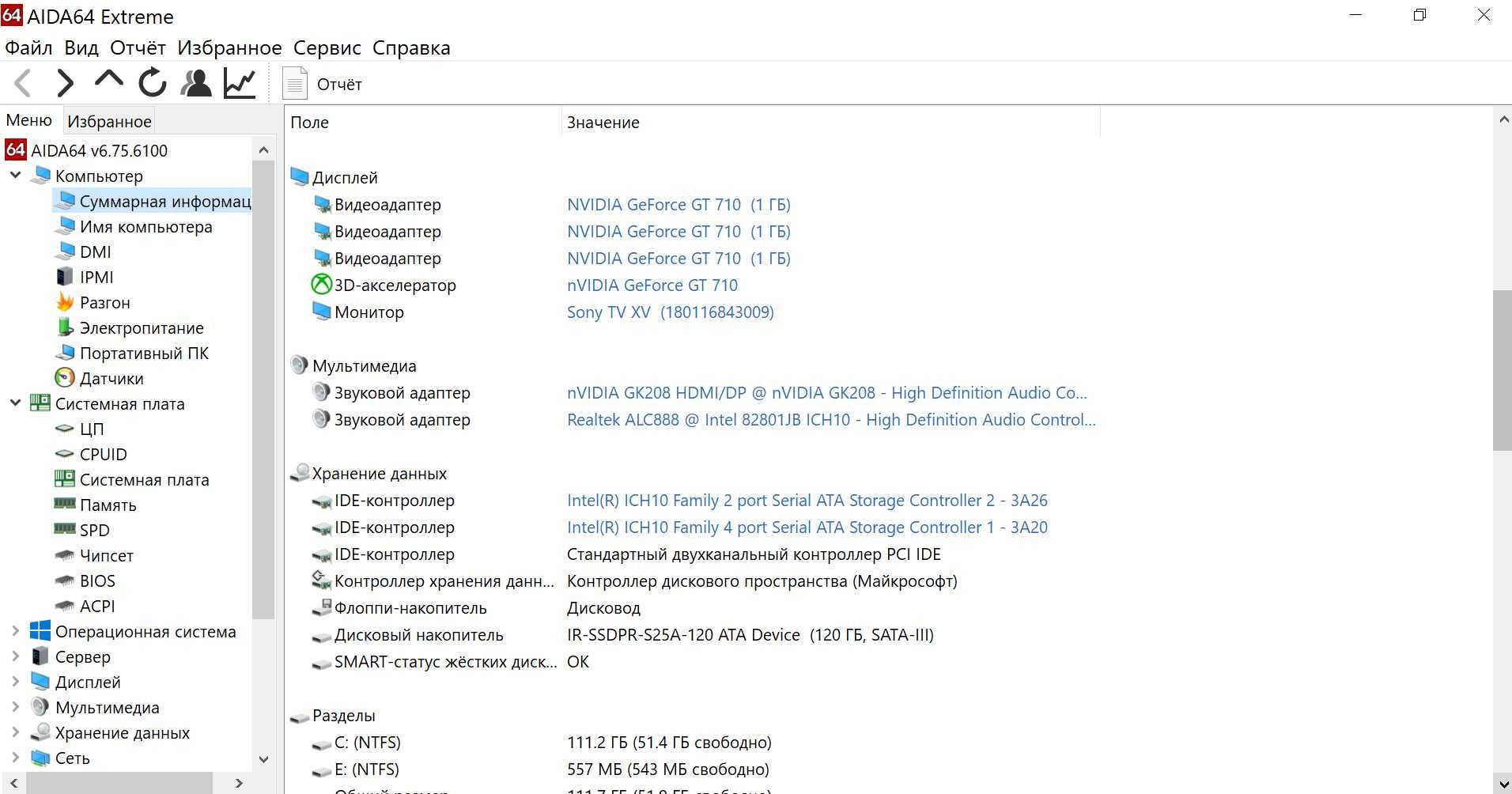The image size is (1512, 794).
Task: Open ACPI icon item
Action: click(65, 606)
